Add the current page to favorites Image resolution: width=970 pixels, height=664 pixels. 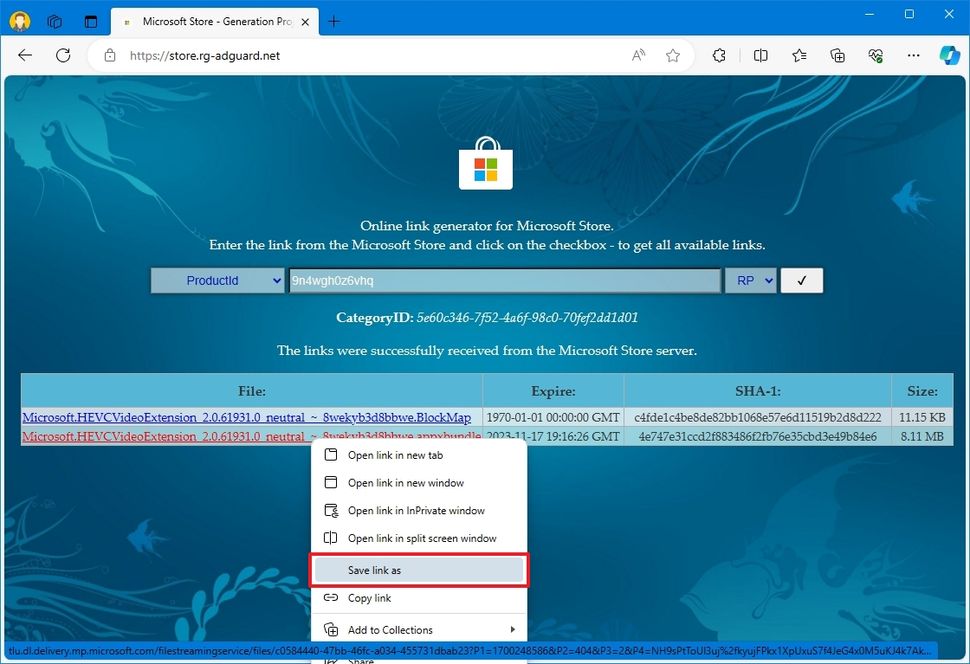(673, 55)
